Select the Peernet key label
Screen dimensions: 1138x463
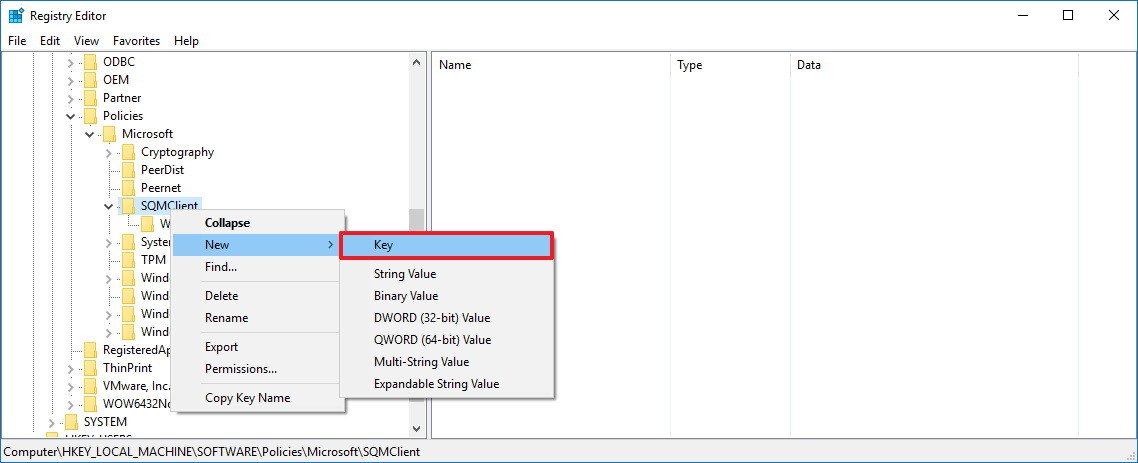[x=161, y=188]
